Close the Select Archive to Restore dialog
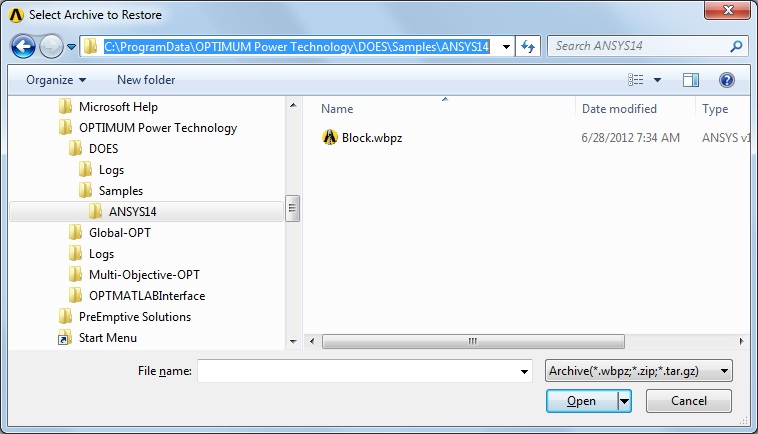Screen dimensions: 758x434 (727, 10)
